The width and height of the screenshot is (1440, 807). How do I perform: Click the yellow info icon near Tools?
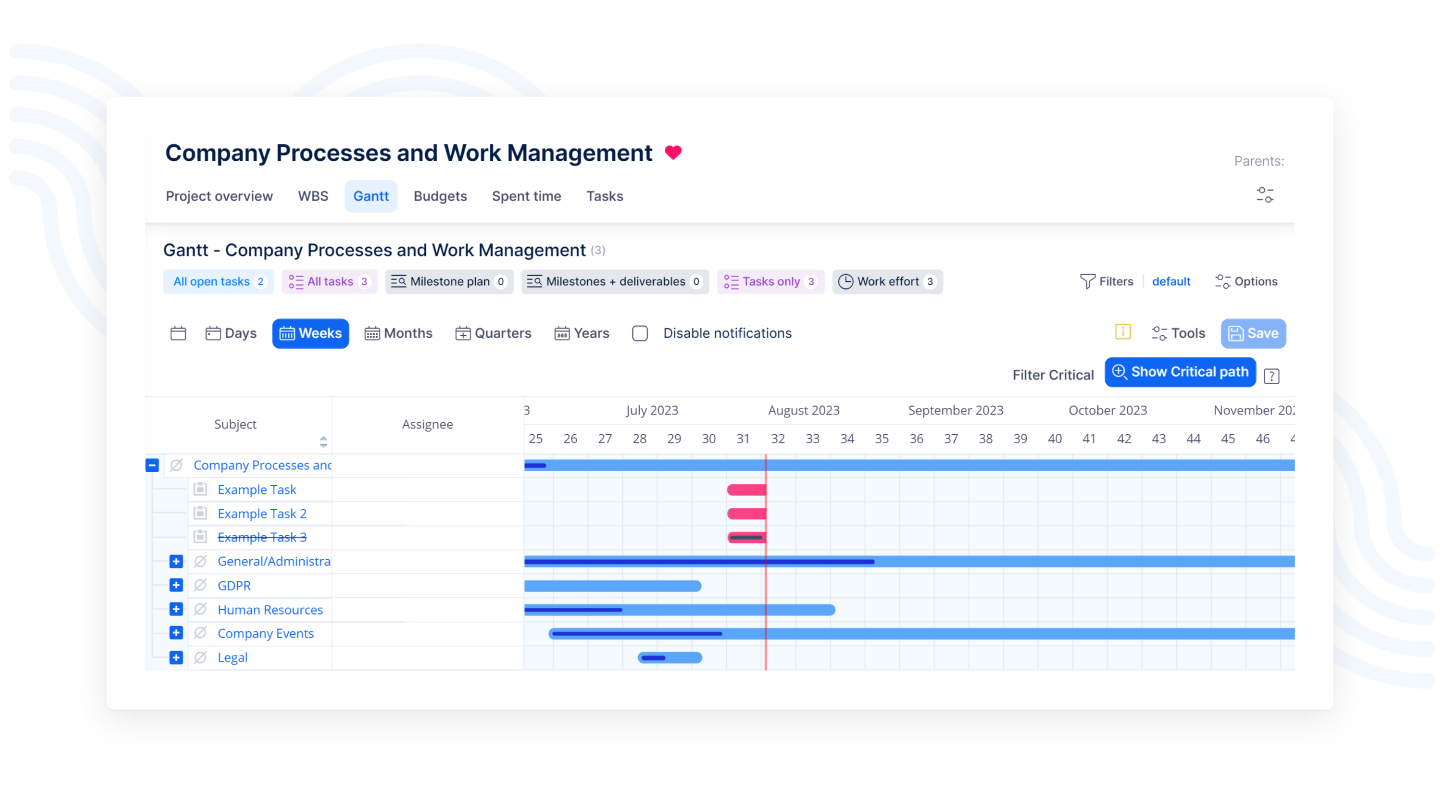click(1122, 332)
